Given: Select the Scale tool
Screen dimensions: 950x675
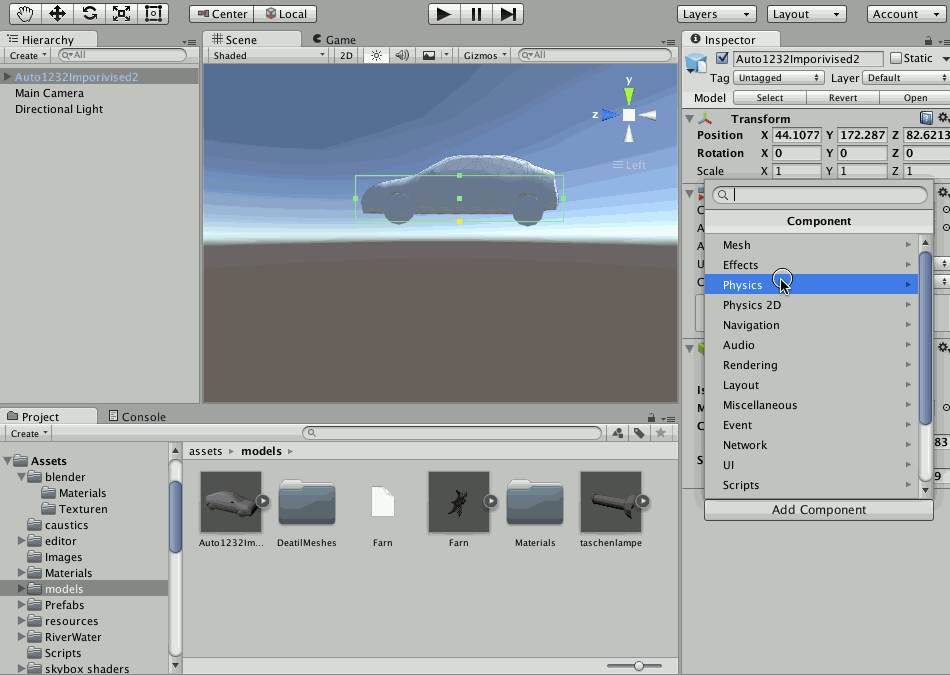Looking at the screenshot, I should (122, 13).
